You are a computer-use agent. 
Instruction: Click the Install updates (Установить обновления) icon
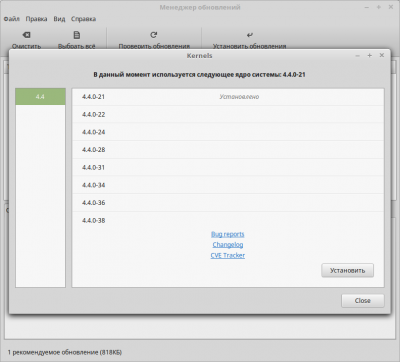[249, 35]
